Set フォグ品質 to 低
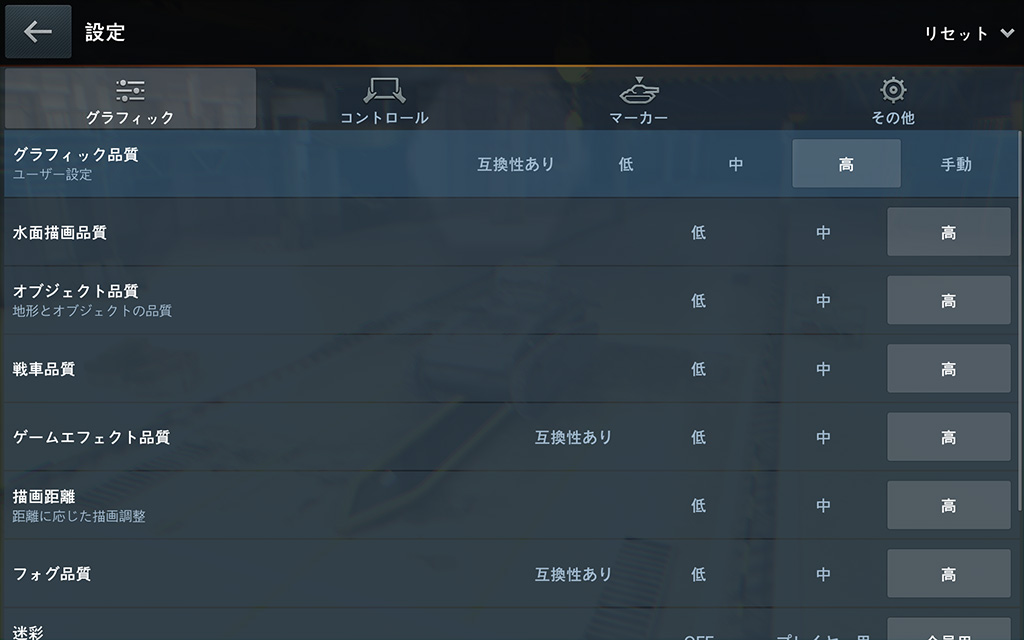1024x640 pixels. [x=699, y=574]
